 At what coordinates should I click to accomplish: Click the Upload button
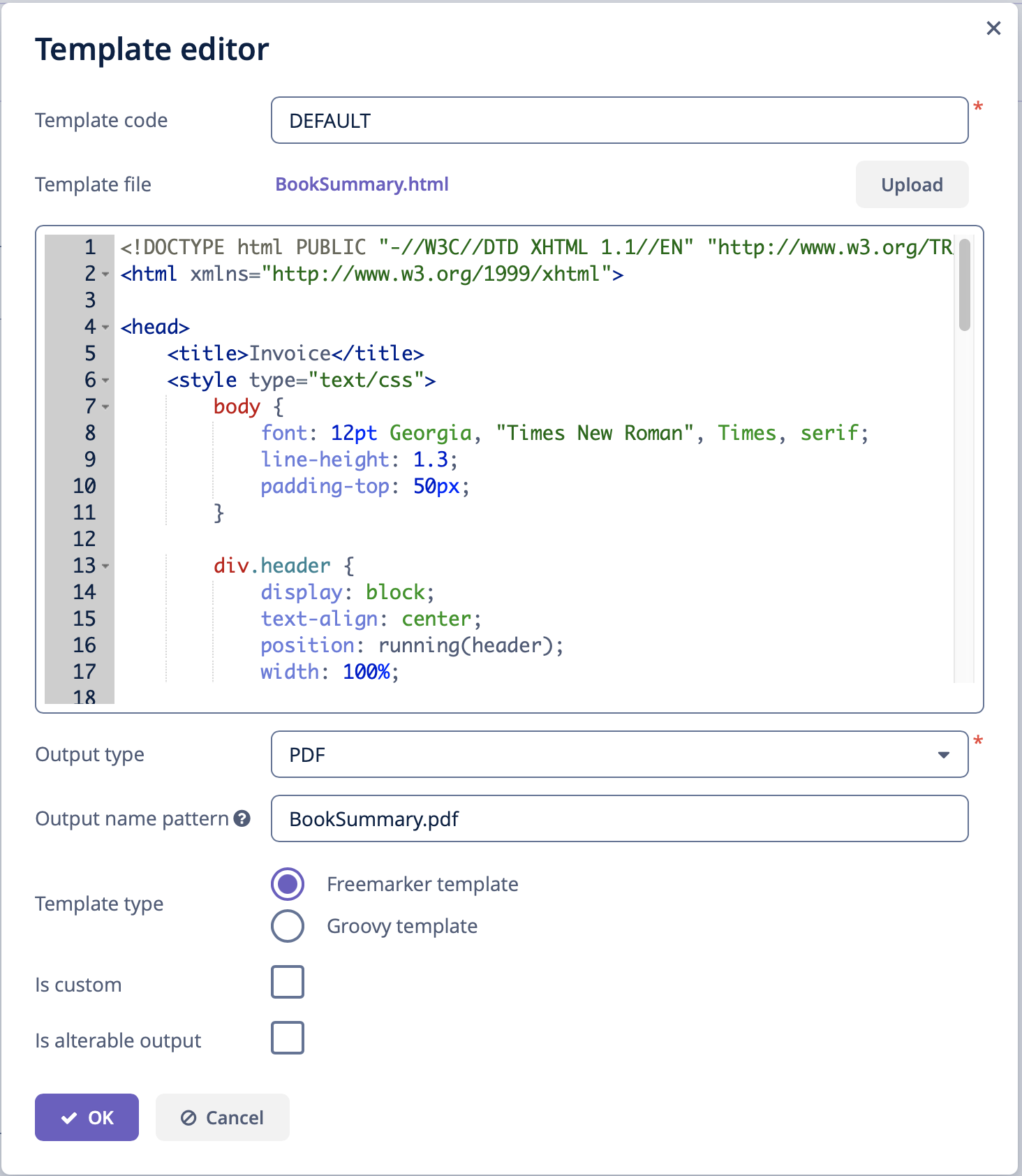[912, 184]
